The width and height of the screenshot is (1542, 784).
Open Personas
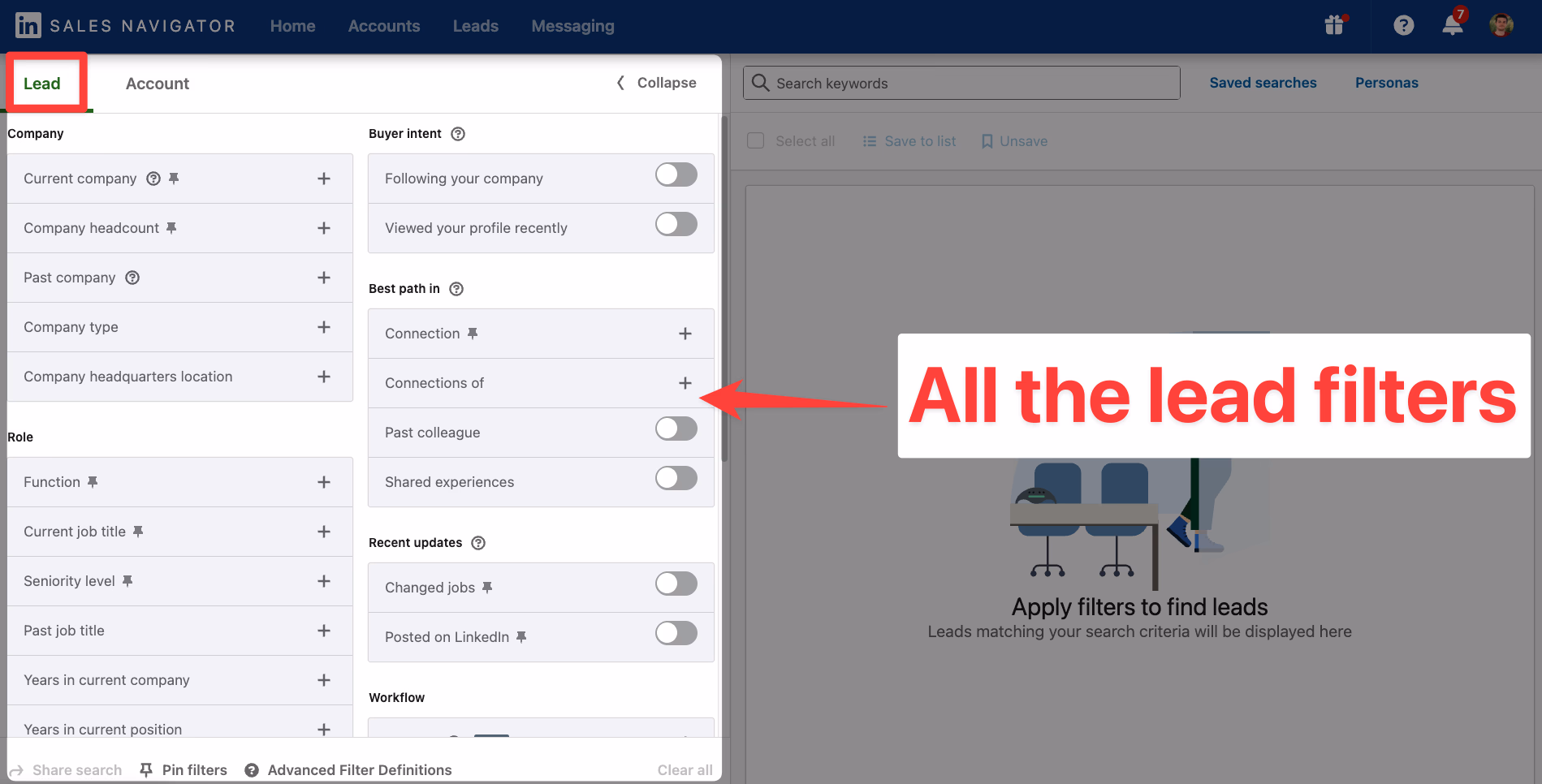(1386, 83)
